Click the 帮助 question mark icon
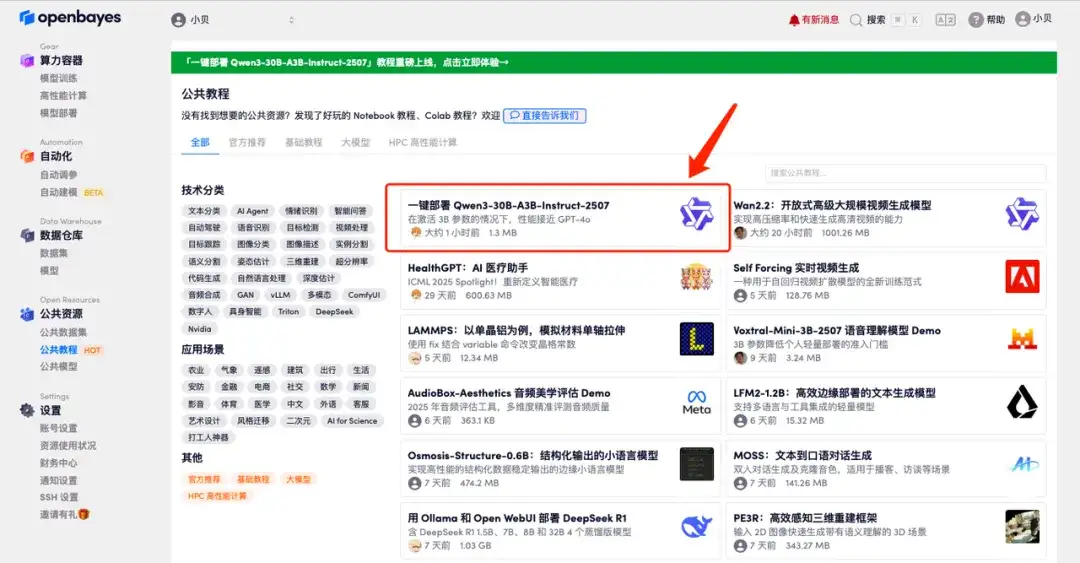 (975, 20)
